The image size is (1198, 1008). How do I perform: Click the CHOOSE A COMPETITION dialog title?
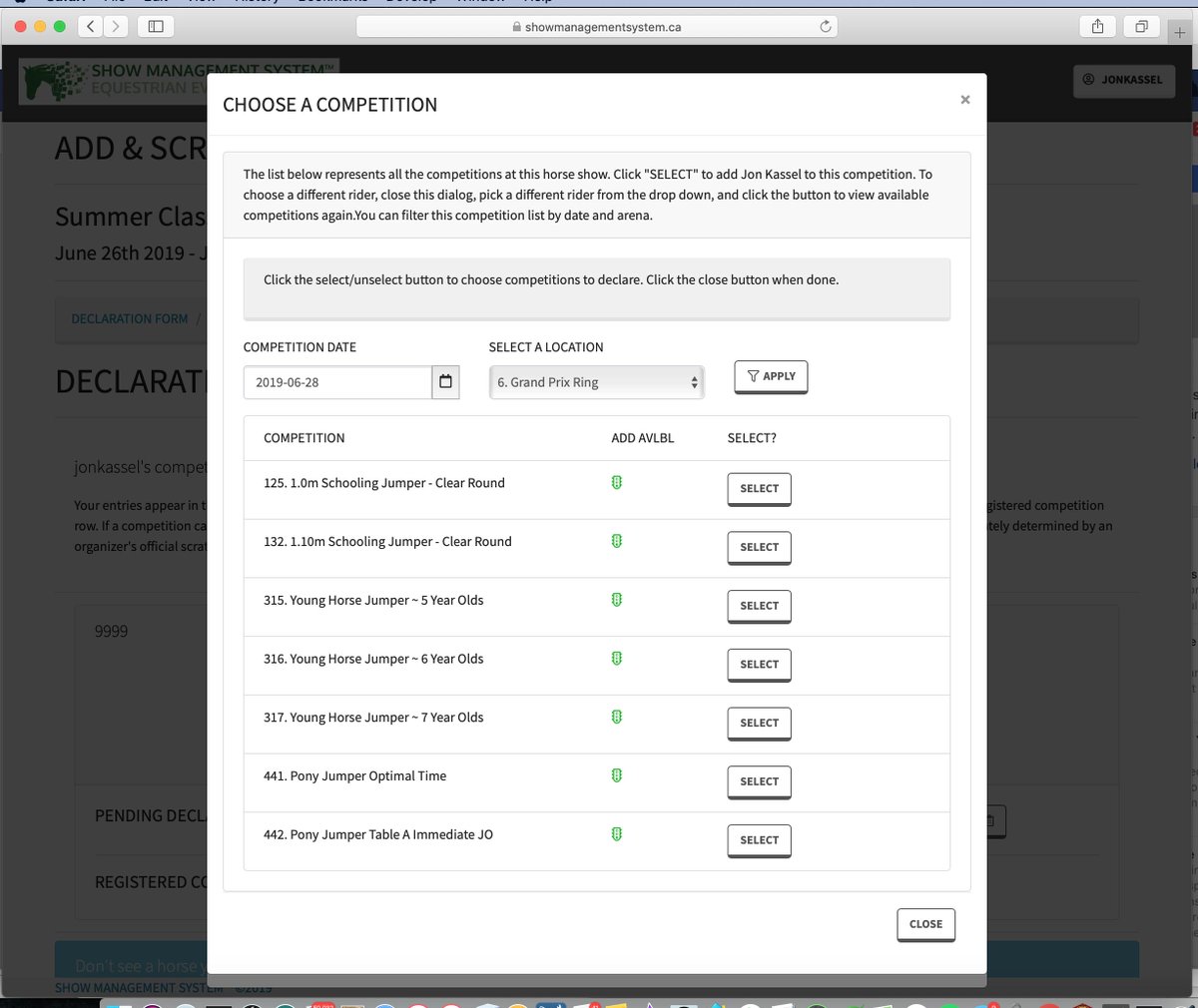coord(330,105)
